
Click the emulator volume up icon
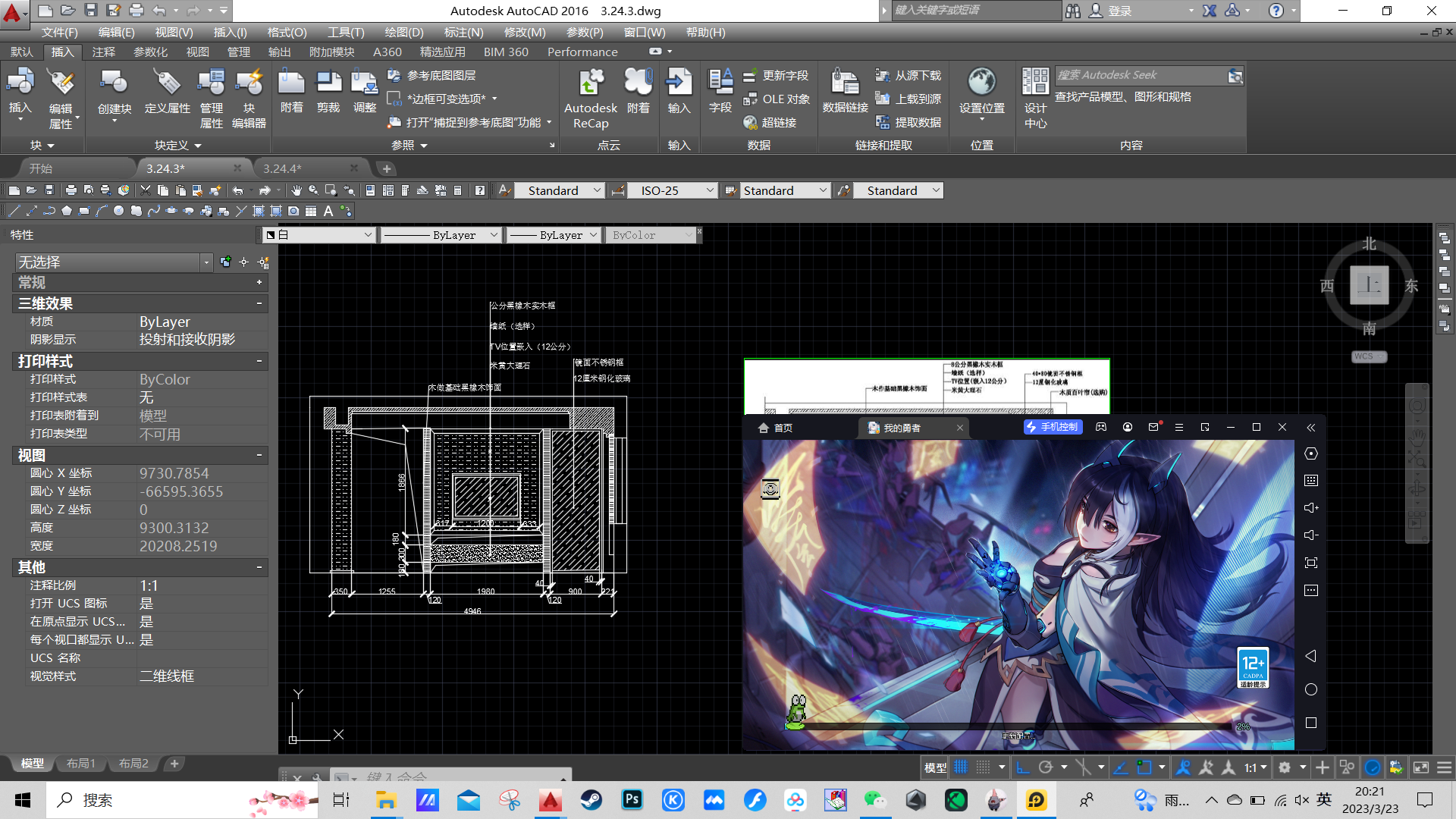(1311, 508)
